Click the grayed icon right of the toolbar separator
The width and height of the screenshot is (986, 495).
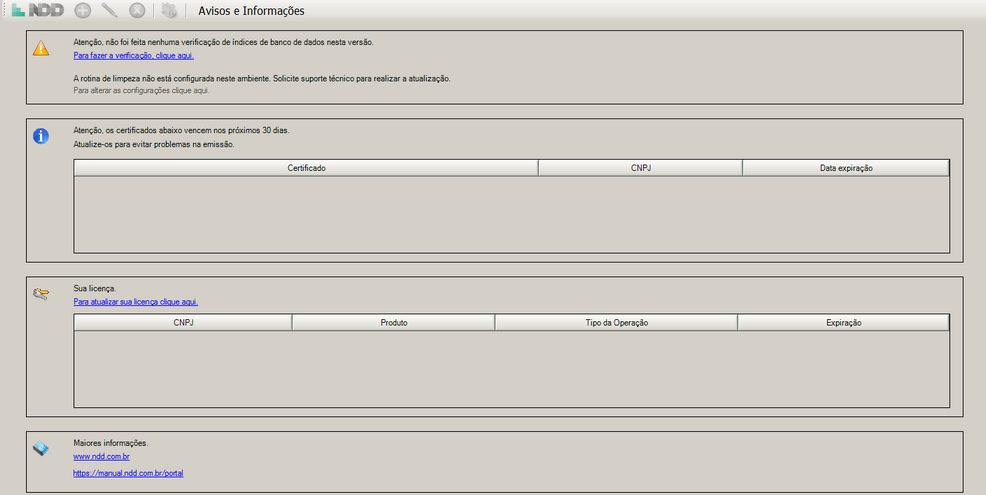[169, 10]
